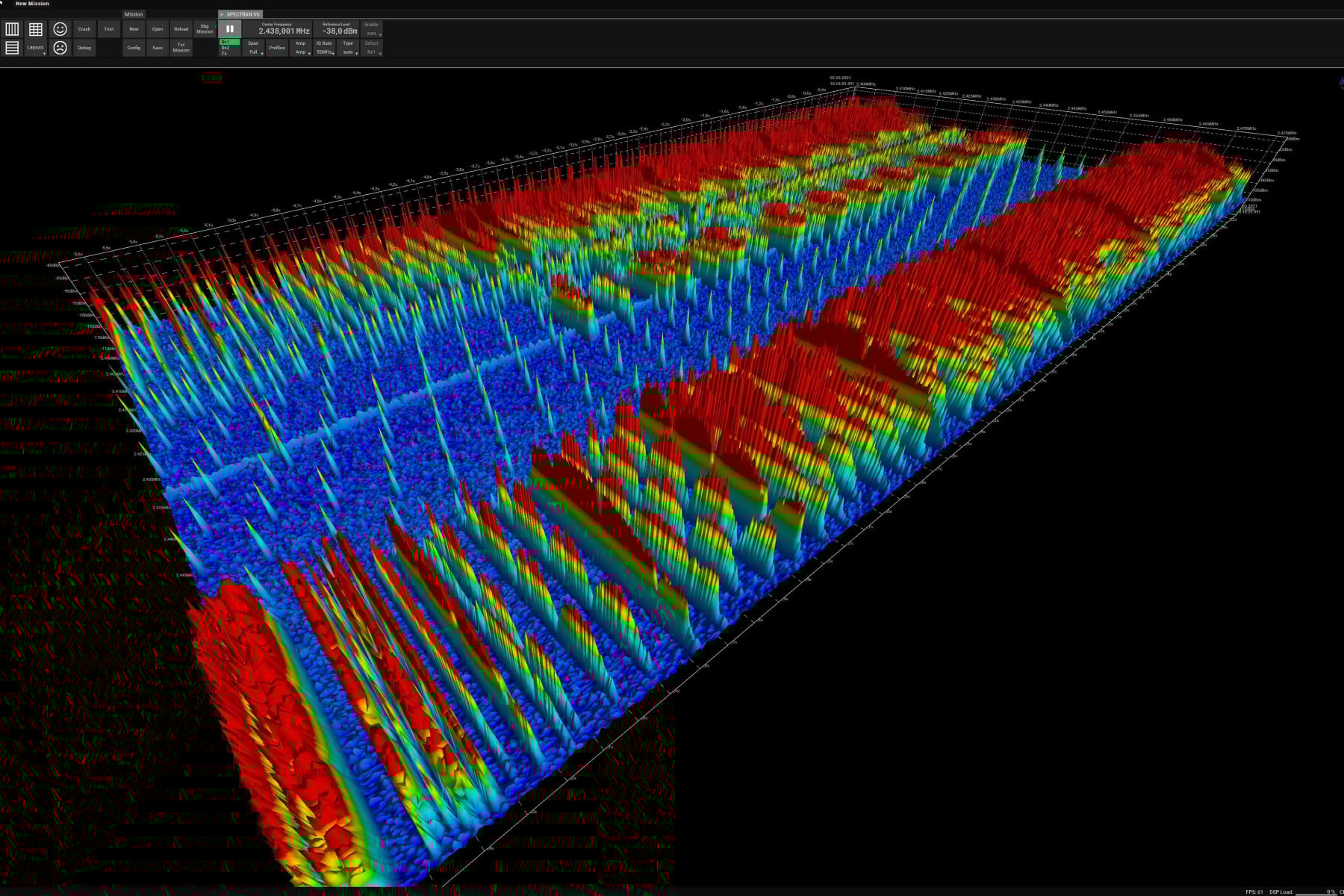Screen dimensions: 1344x896
Task: Select the horizontal rows layout icon
Action: pyautogui.click(x=12, y=48)
